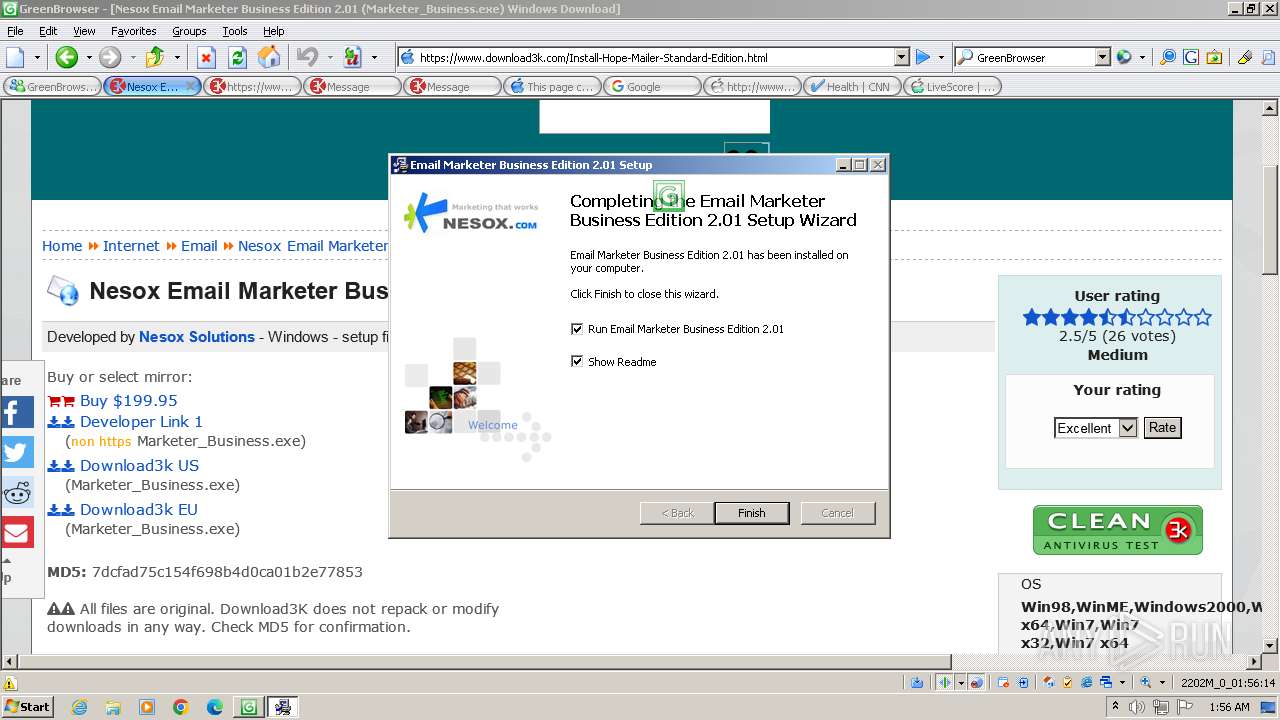
Task: Expand the search engine box dropdown
Action: 1102,57
